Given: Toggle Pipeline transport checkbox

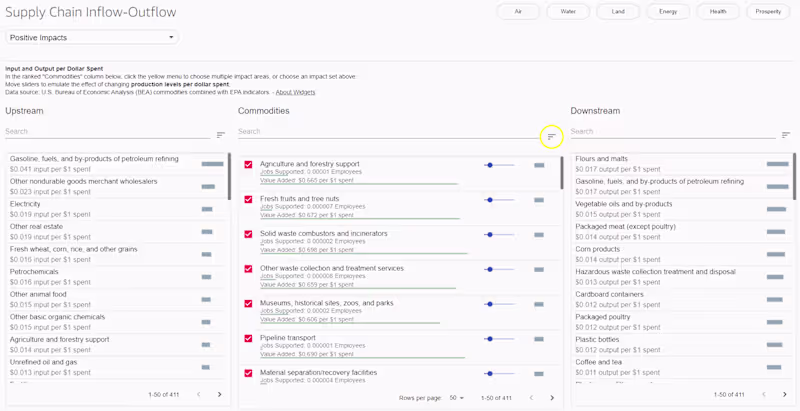Looking at the screenshot, I should (249, 339).
